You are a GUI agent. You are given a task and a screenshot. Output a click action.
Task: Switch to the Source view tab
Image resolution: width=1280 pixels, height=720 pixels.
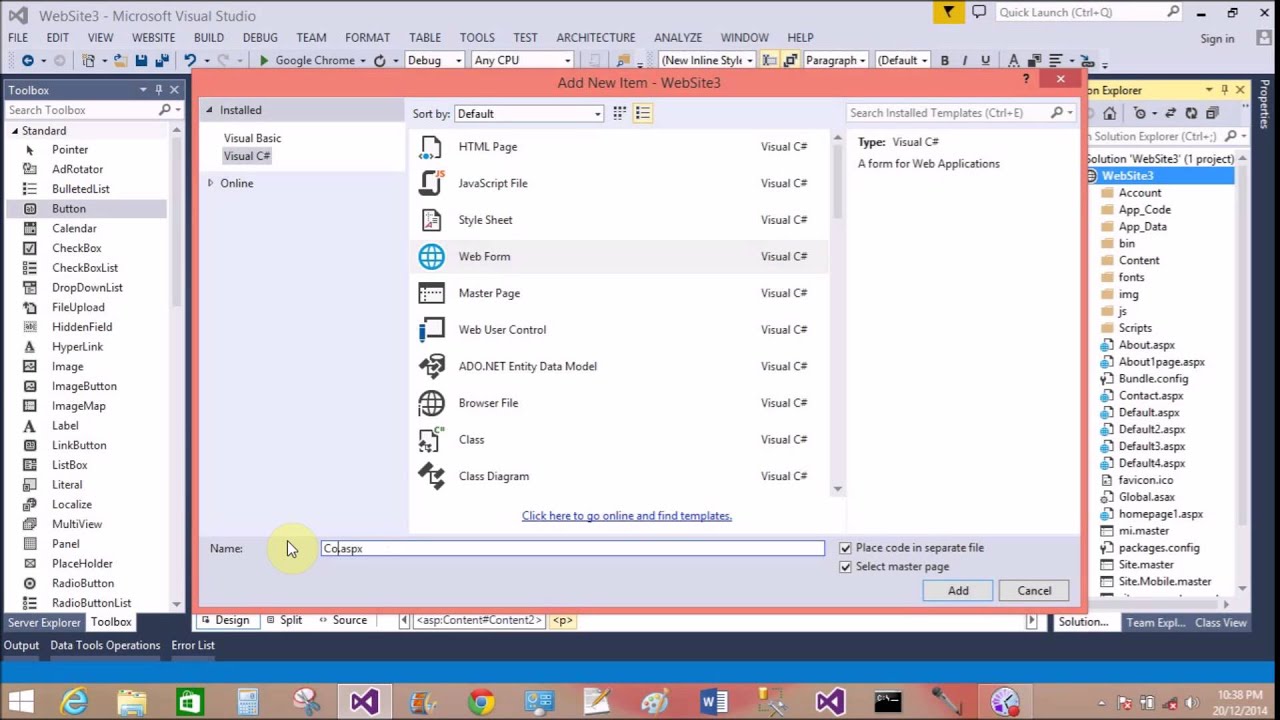342,620
